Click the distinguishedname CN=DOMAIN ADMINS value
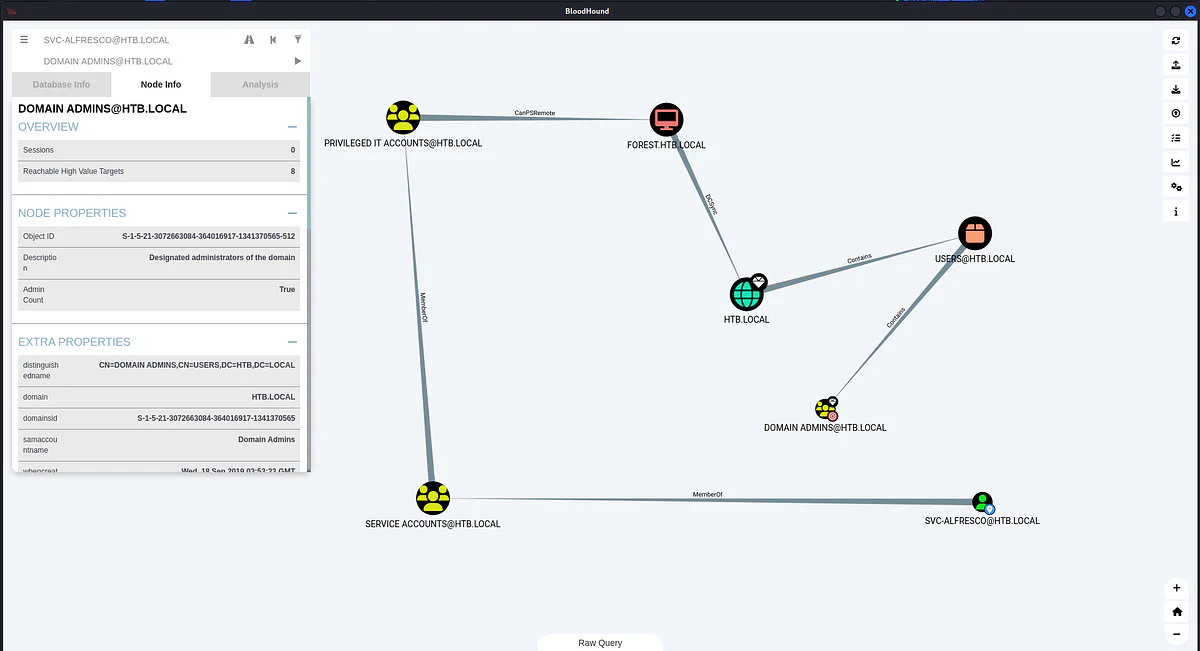 (197, 365)
